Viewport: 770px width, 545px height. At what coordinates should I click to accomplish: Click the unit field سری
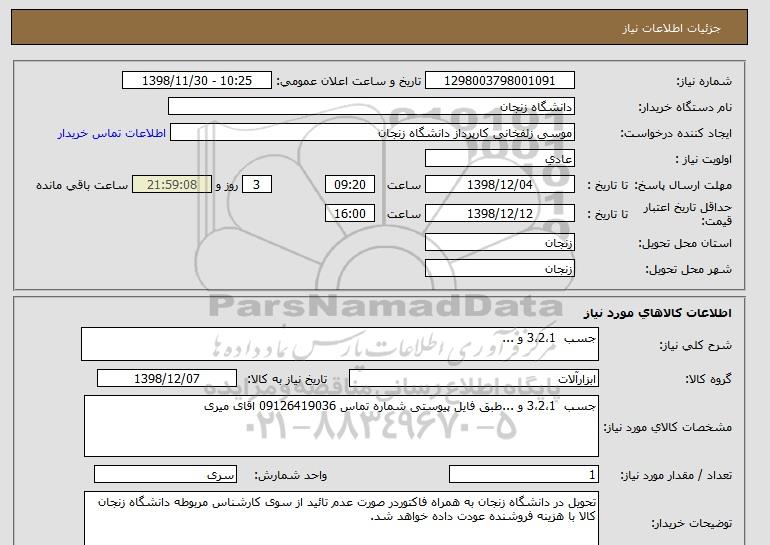click(x=165, y=474)
